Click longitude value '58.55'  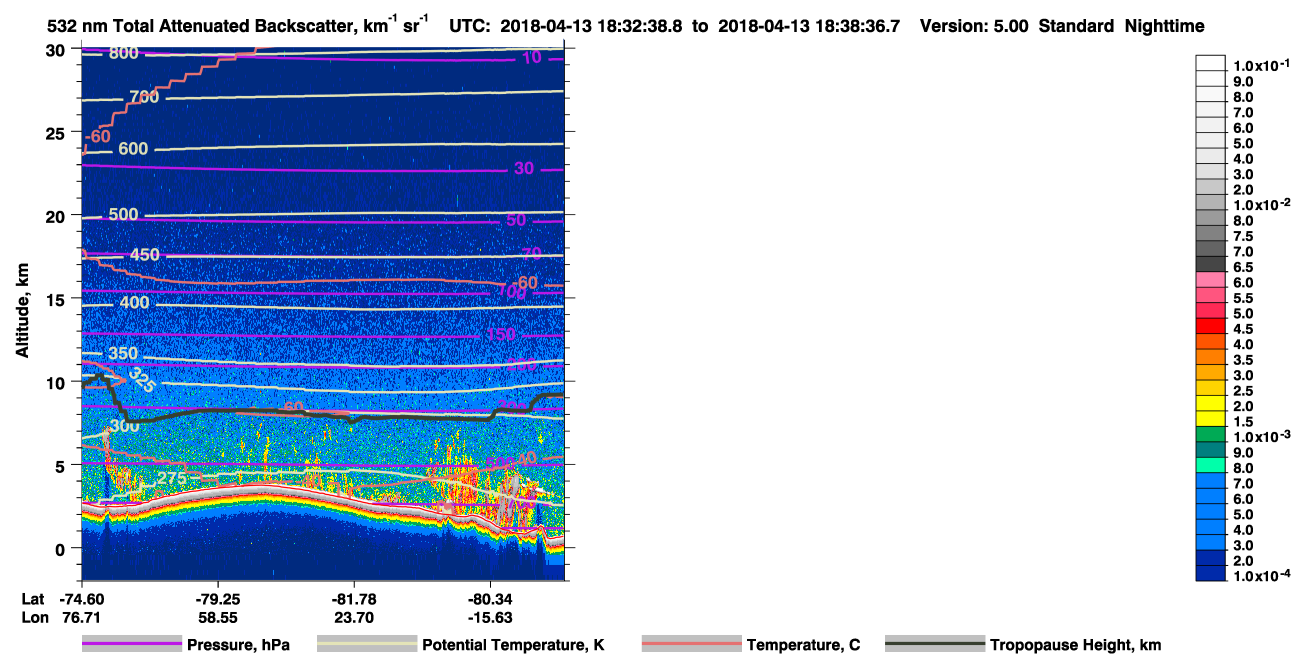pyautogui.click(x=217, y=617)
